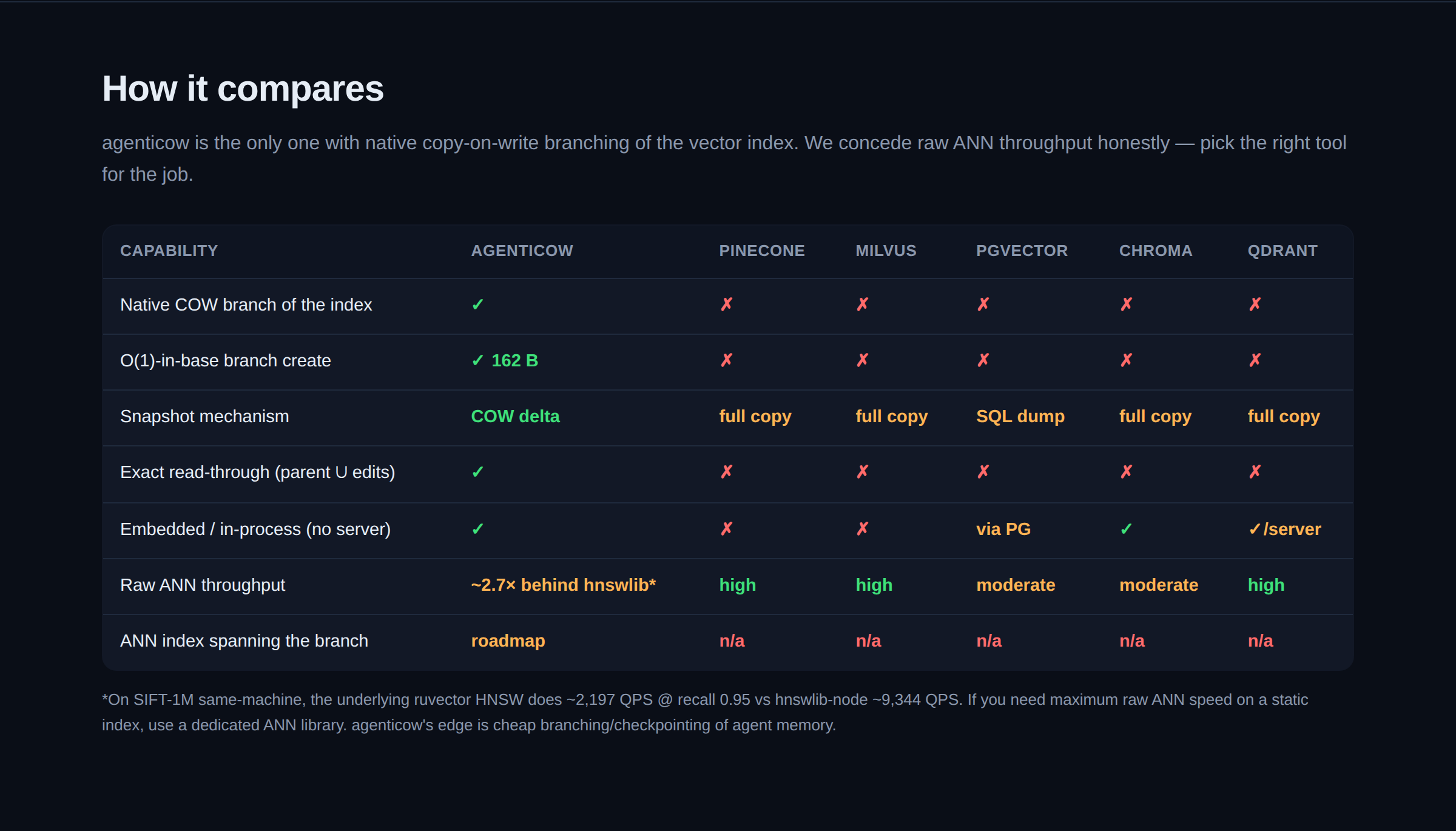Click the Milvus cross for O(1)-in-base branch create
1456x831 pixels.
862,360
